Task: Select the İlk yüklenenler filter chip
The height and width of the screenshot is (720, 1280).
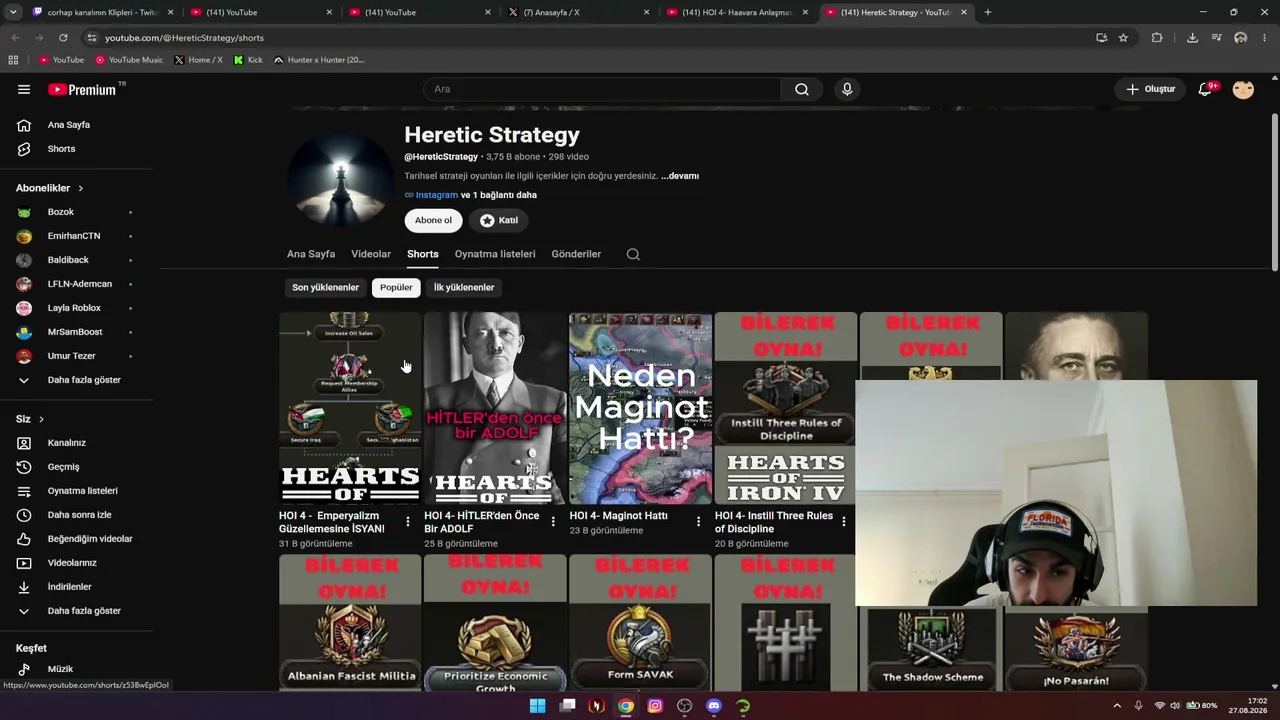Action: click(464, 287)
